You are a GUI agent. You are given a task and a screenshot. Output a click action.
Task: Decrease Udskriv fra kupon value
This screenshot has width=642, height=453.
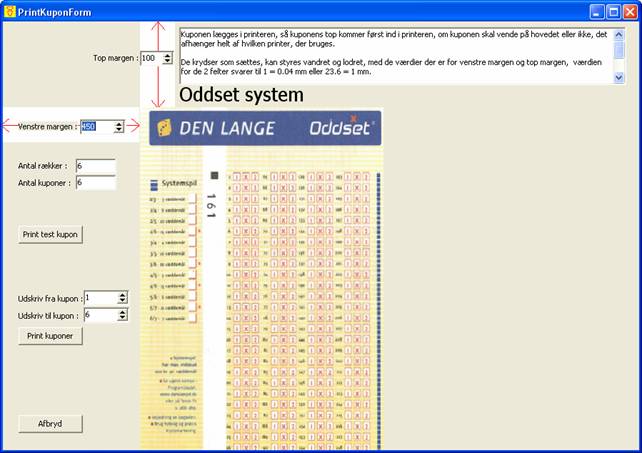tap(122, 301)
